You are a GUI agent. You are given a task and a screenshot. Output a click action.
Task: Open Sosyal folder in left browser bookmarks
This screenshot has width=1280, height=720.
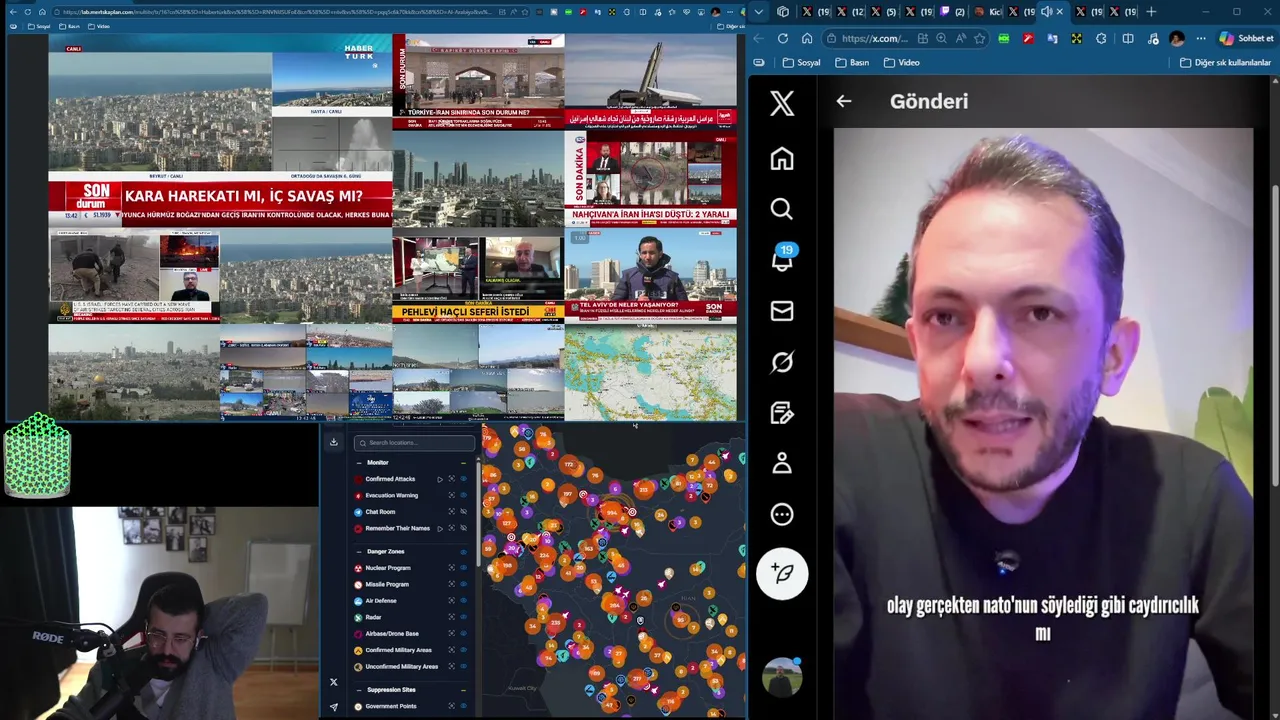click(38, 26)
